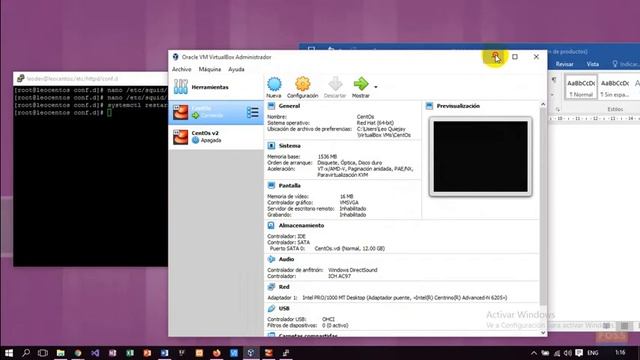Click VirtualBox cube icon in taskbar
The height and width of the screenshot is (360, 640).
[251, 353]
